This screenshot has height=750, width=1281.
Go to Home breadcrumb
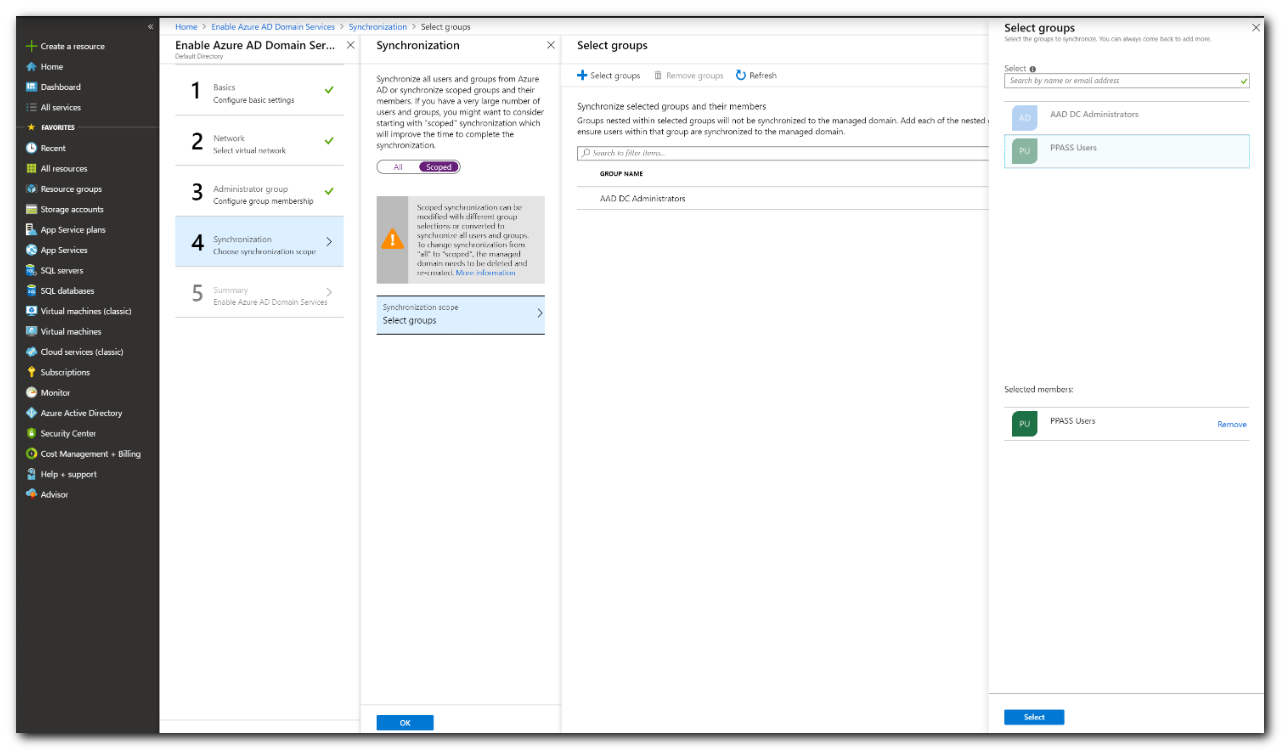186,27
